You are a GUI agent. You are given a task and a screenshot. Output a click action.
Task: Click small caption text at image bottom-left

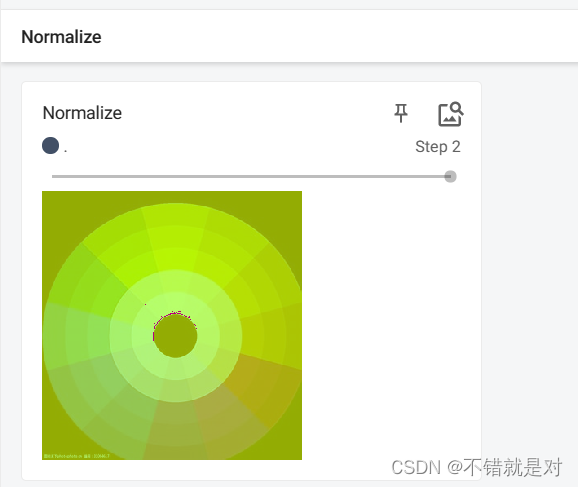[x=76, y=456]
